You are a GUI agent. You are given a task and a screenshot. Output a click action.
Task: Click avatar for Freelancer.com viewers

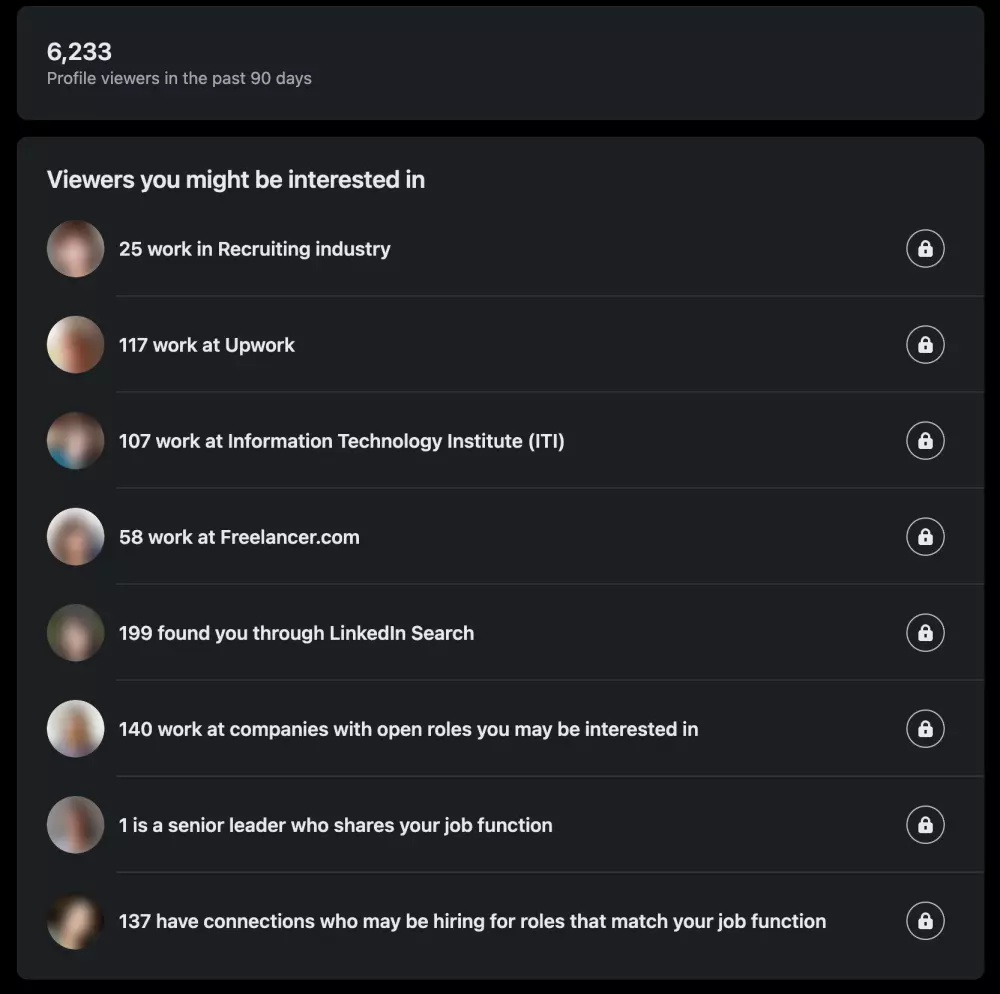[75, 537]
